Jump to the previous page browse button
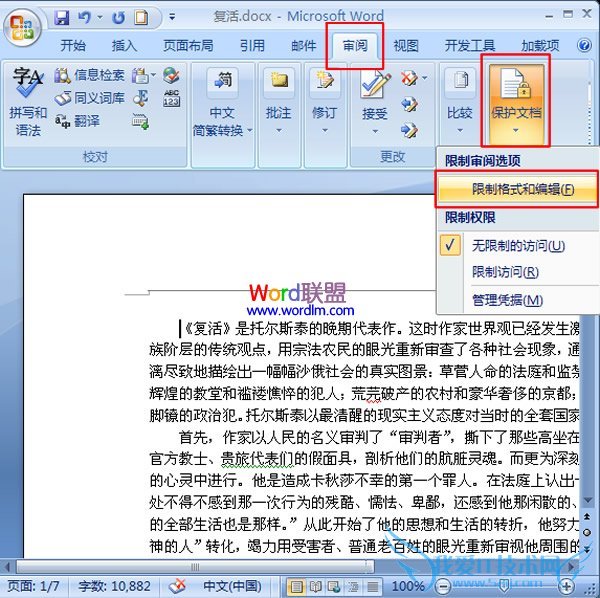 [x=587, y=517]
